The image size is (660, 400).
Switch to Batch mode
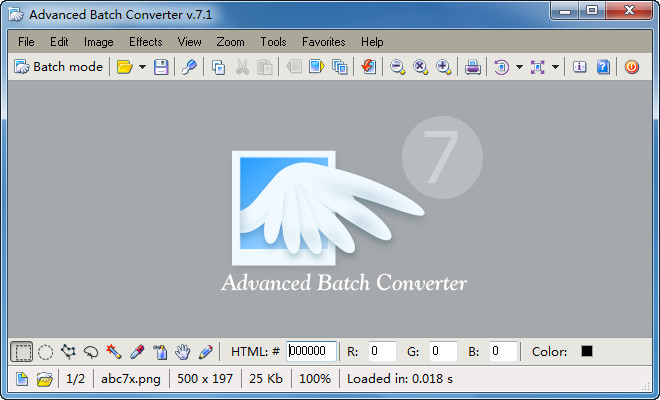pos(58,67)
